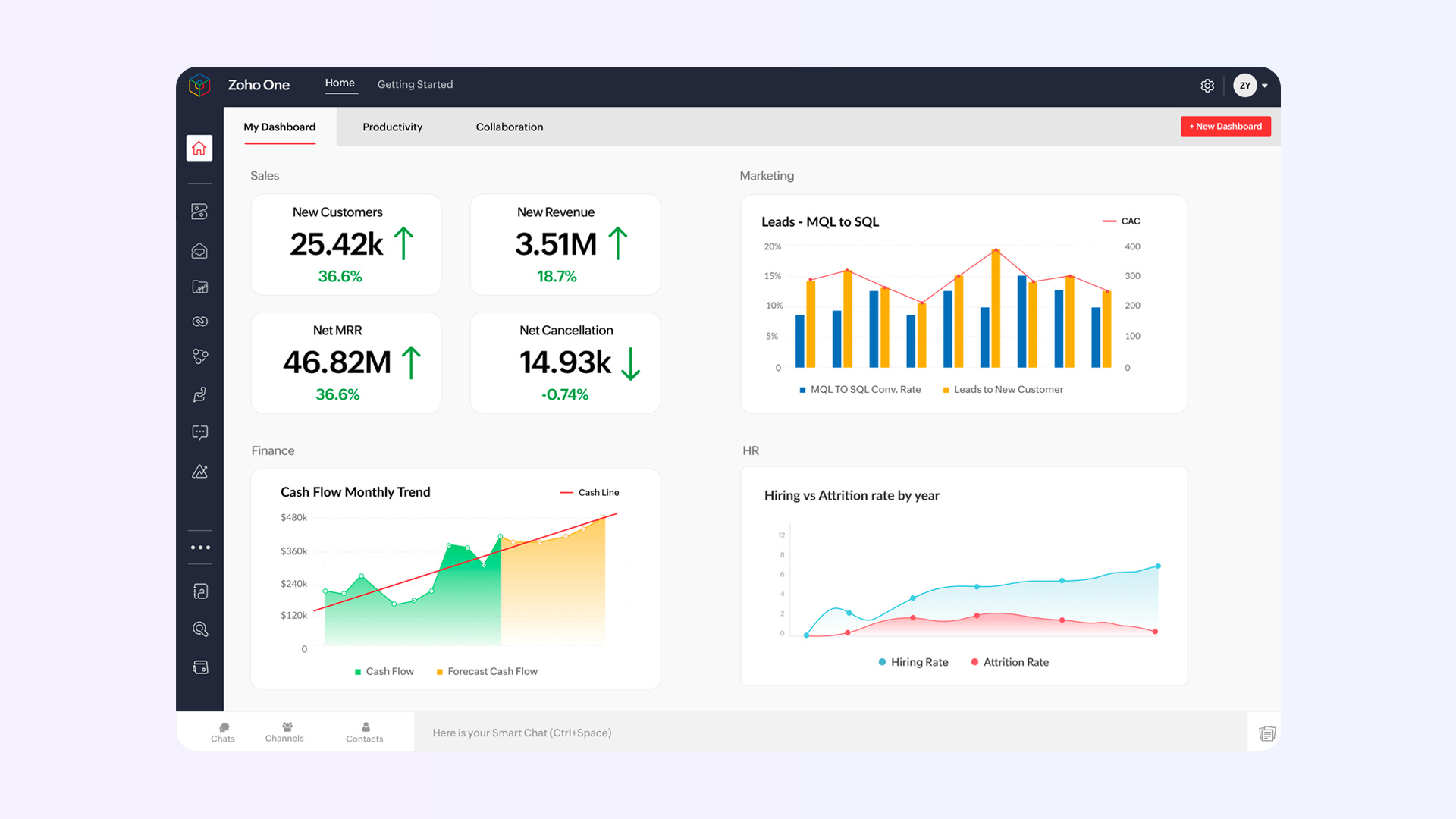Click the + New Dashboard button
Screen dimensions: 1456x819
point(1225,126)
